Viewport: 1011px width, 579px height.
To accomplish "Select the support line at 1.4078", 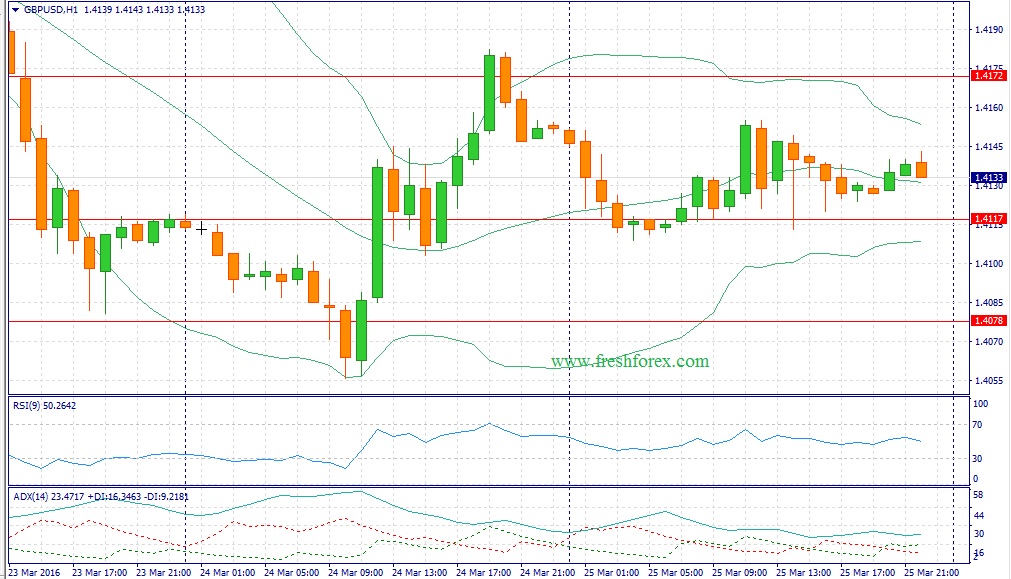I will coord(489,321).
